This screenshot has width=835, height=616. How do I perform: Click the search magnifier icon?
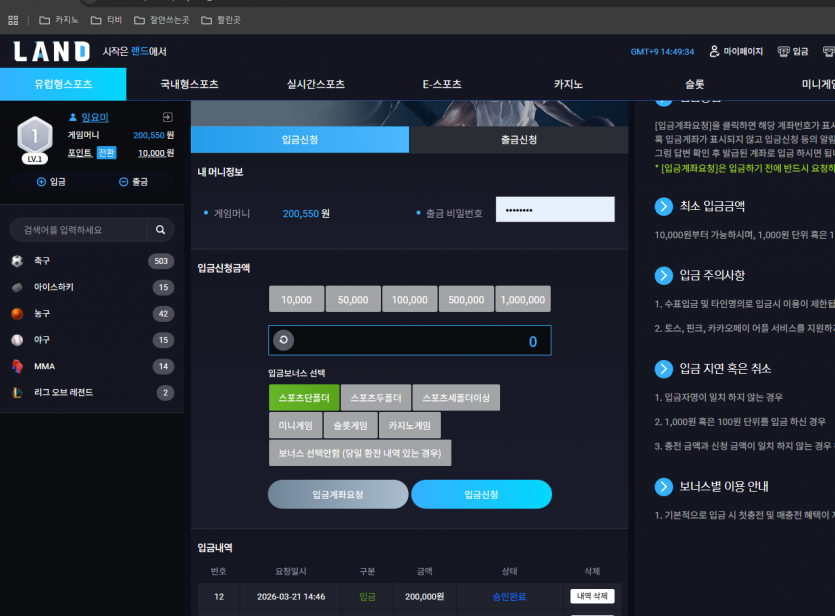tap(160, 229)
